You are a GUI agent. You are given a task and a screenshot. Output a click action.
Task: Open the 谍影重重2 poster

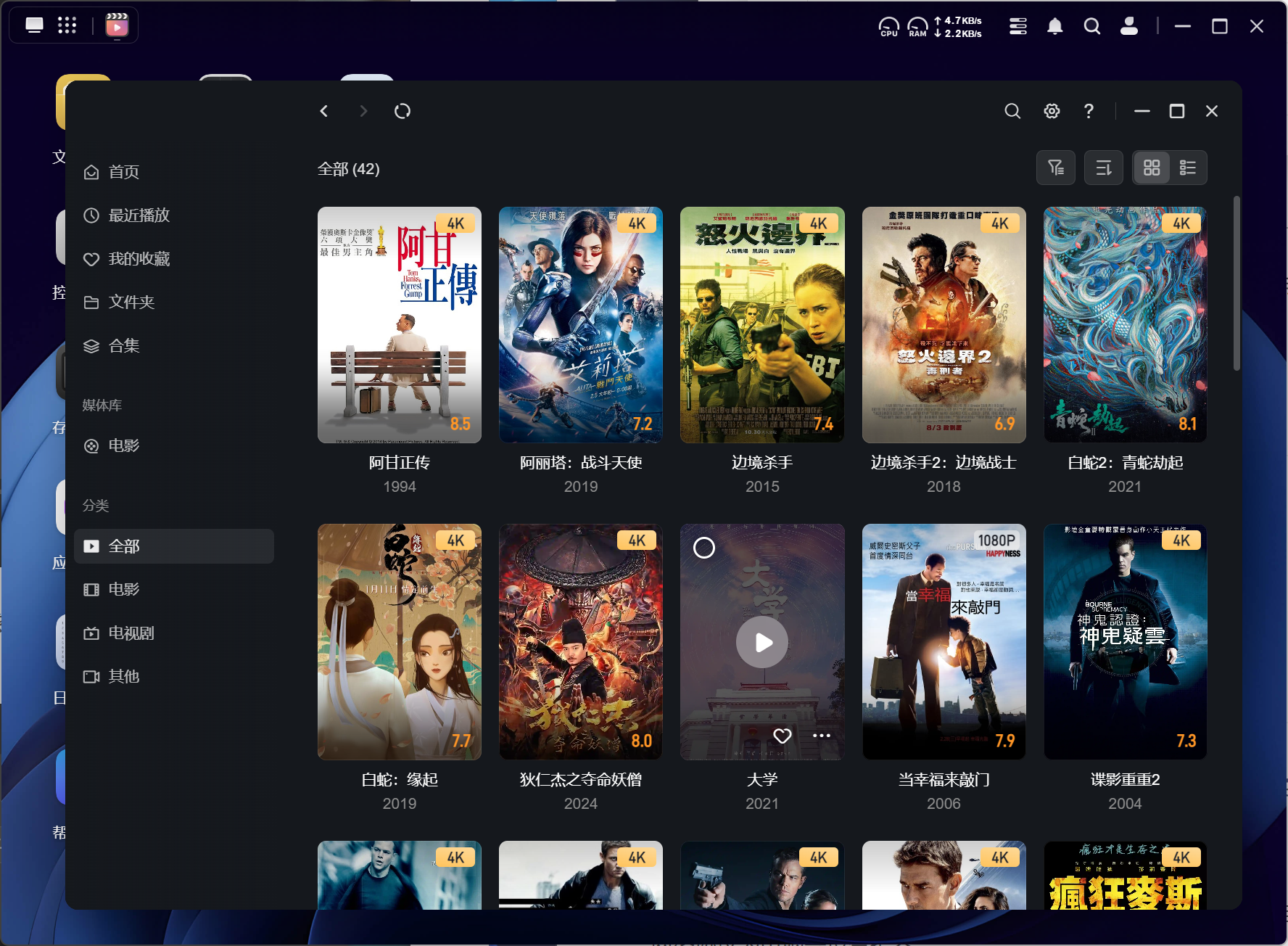coord(1125,642)
